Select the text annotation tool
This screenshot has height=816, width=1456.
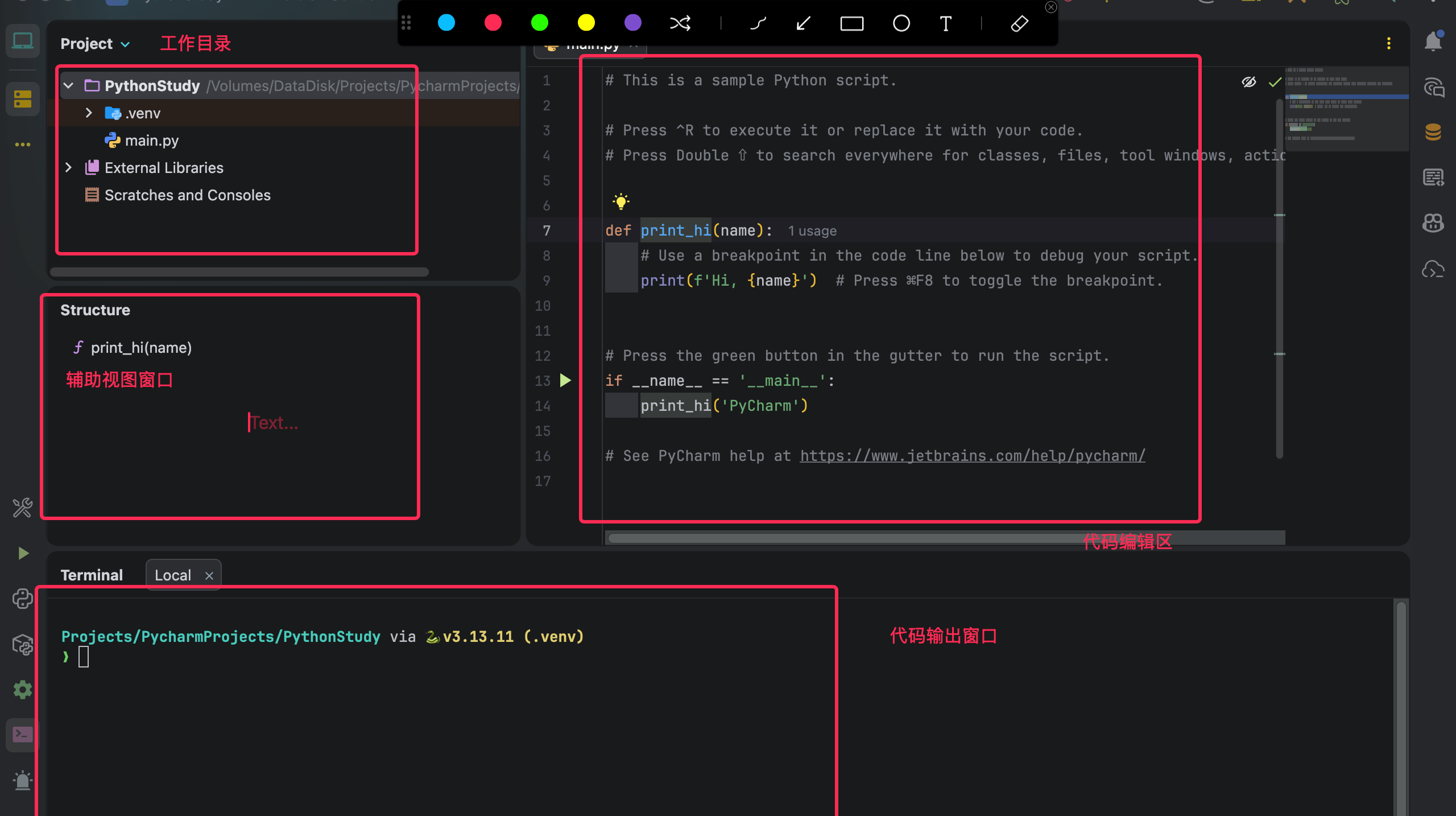pos(945,23)
